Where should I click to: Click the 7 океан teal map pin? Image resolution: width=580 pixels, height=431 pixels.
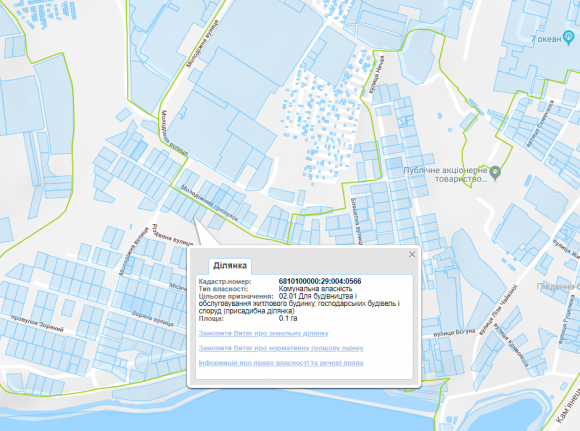(568, 38)
